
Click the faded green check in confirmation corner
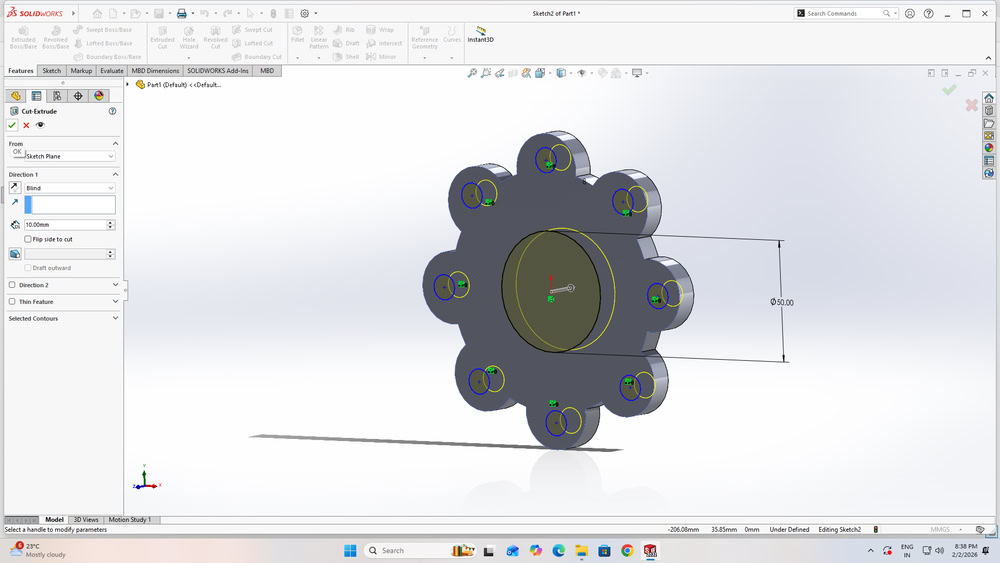click(x=949, y=90)
